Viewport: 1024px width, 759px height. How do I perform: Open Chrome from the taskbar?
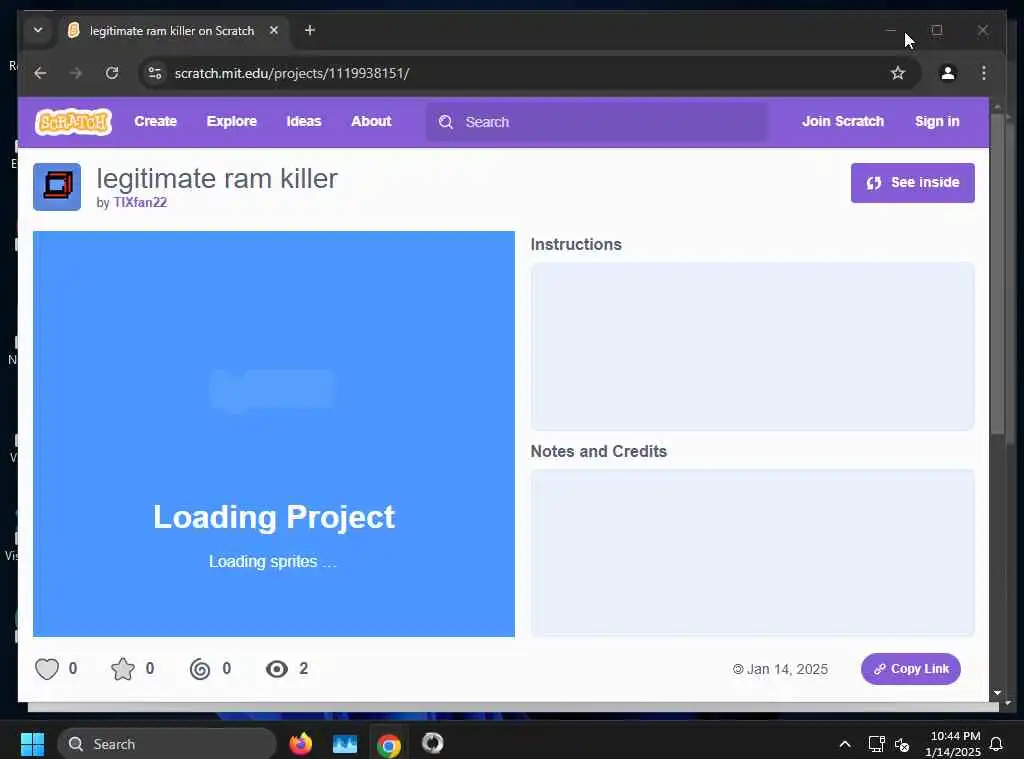pyautogui.click(x=389, y=745)
